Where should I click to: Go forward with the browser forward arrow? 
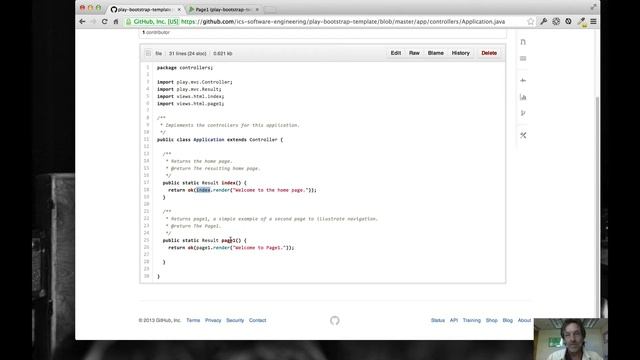coord(93,21)
